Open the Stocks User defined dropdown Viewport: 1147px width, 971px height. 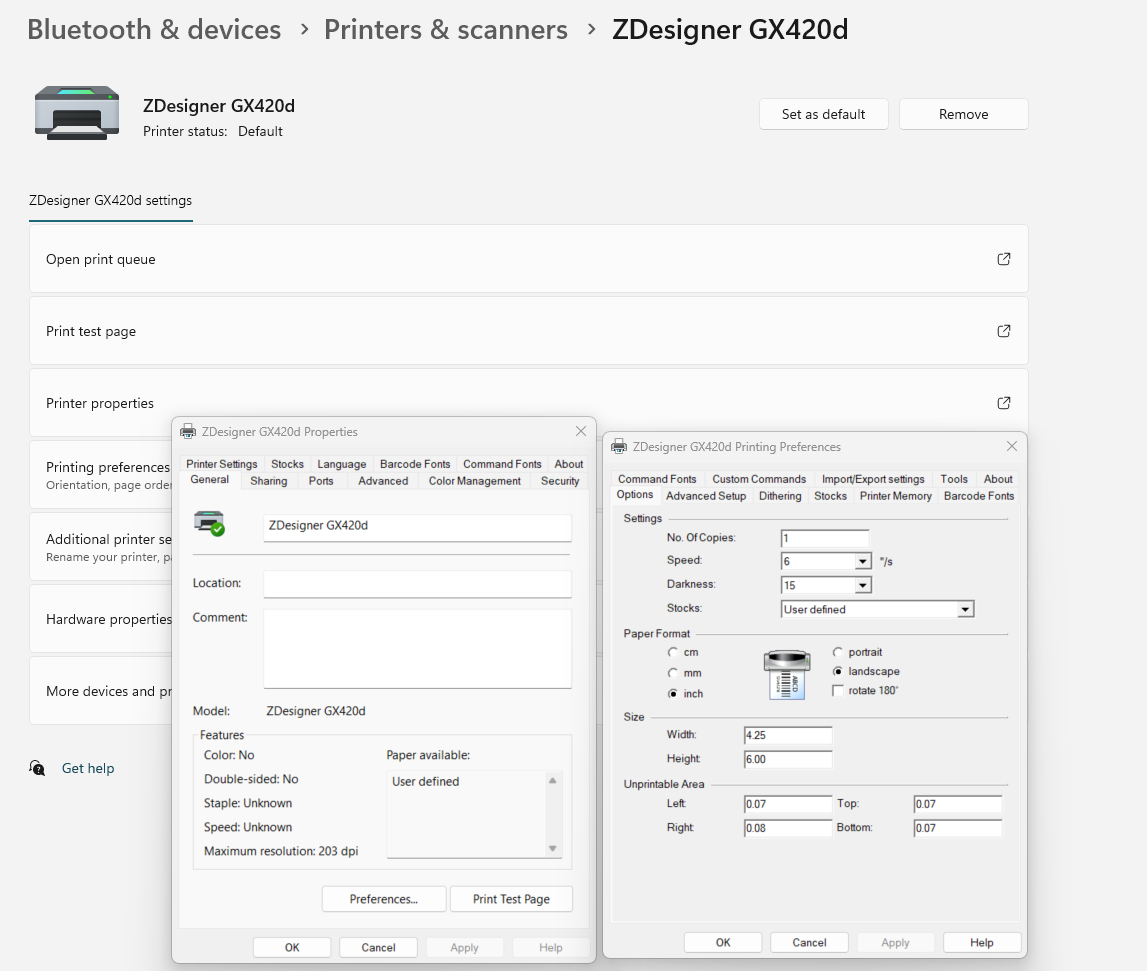tap(965, 609)
